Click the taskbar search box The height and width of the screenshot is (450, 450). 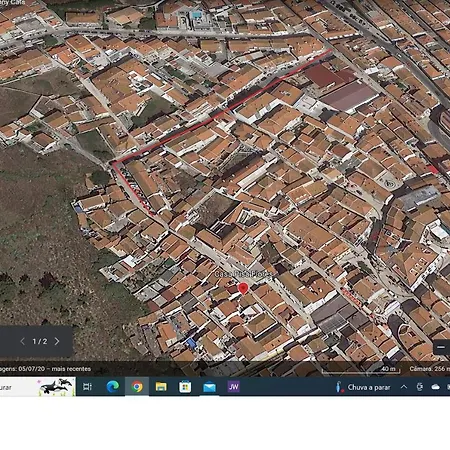pos(38,387)
